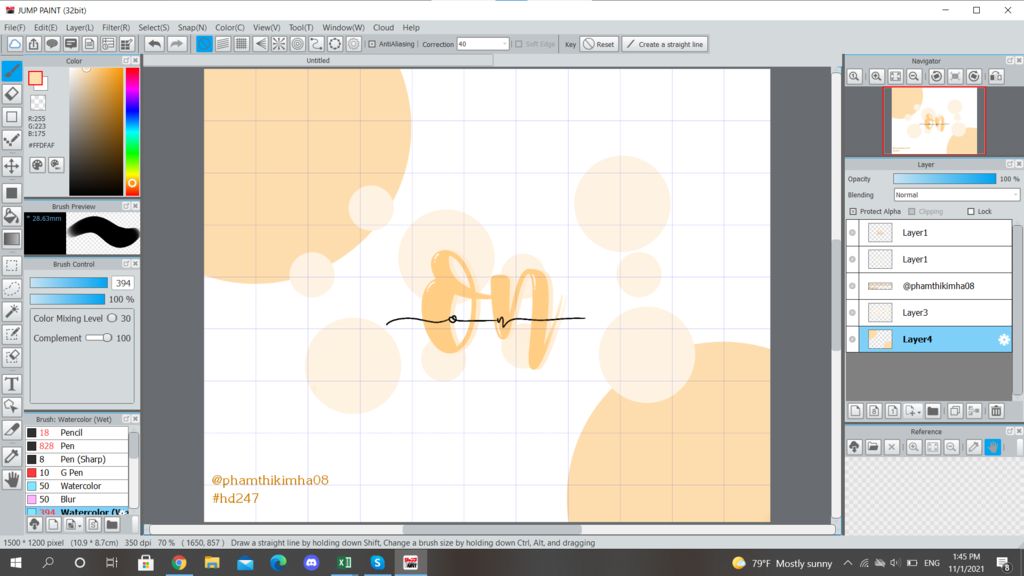Hide the Layer4 layer
This screenshot has width=1024, height=576.
852,340
